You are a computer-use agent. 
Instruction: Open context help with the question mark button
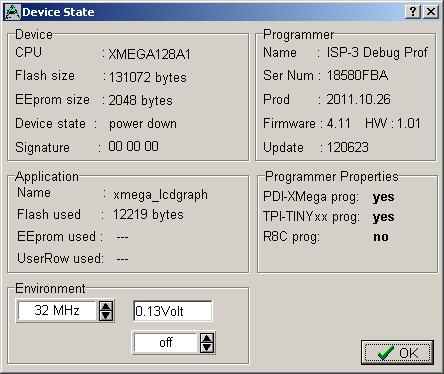click(413, 12)
